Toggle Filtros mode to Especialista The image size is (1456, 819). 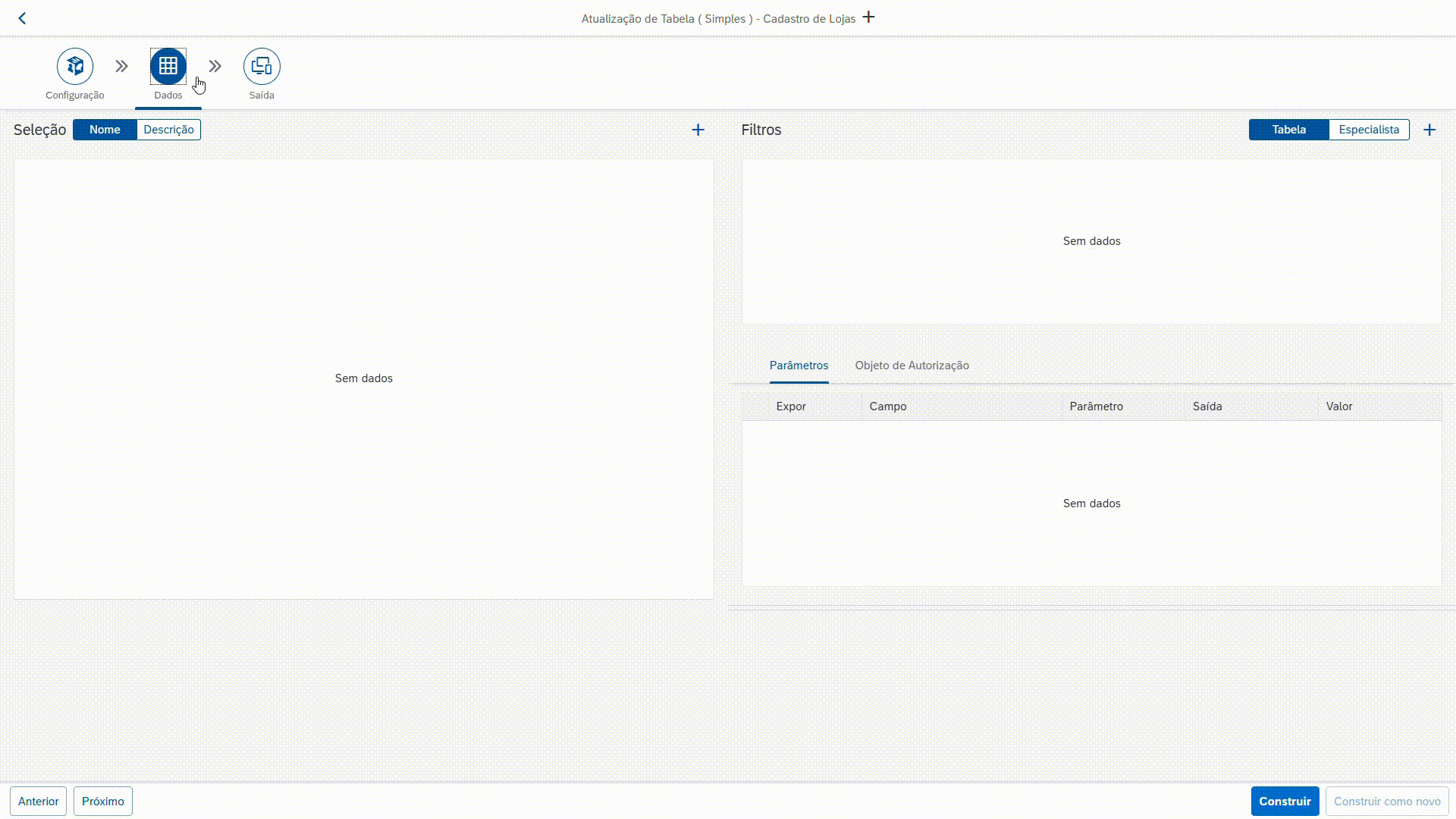click(1368, 130)
